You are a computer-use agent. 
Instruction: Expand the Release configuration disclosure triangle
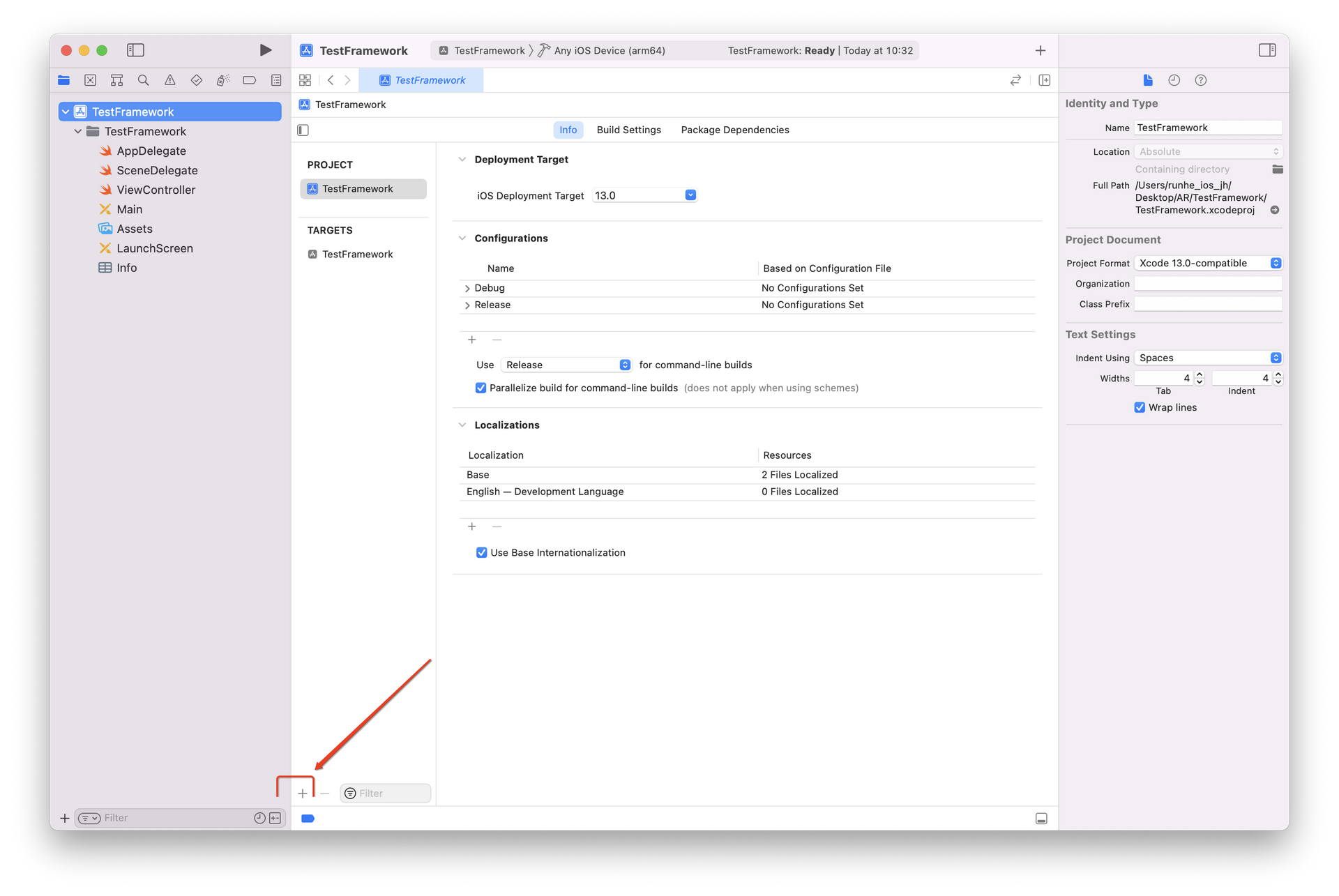(x=467, y=304)
